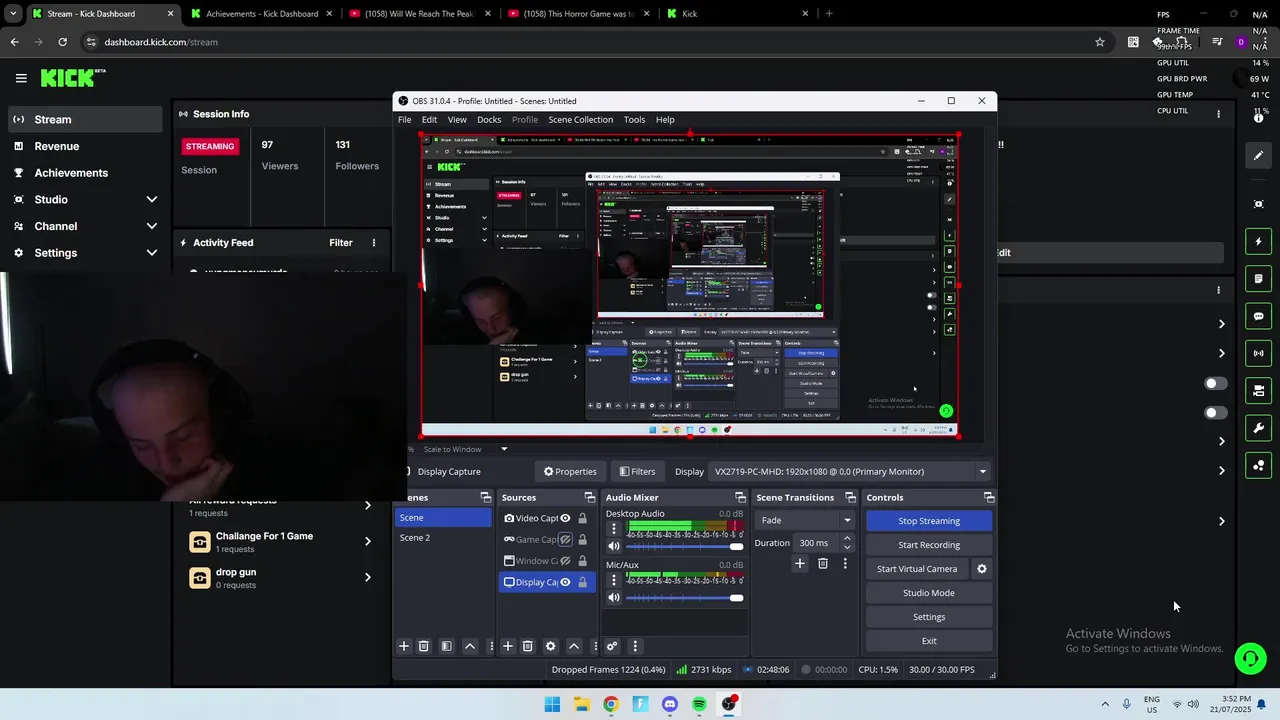Image resolution: width=1280 pixels, height=720 pixels.
Task: Open Activity Feed three-dot menu
Action: [374, 243]
